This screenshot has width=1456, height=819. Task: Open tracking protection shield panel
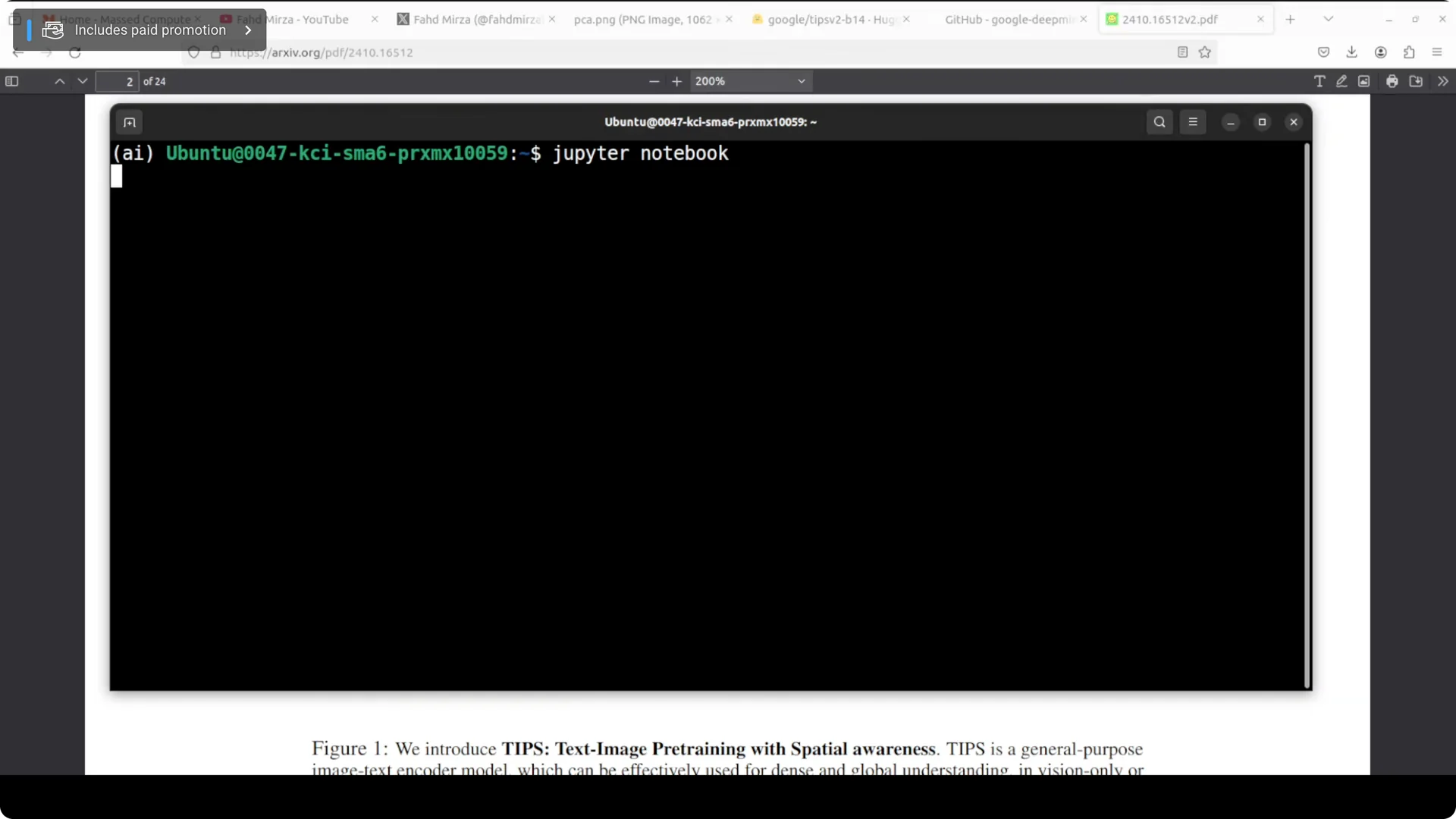(194, 52)
